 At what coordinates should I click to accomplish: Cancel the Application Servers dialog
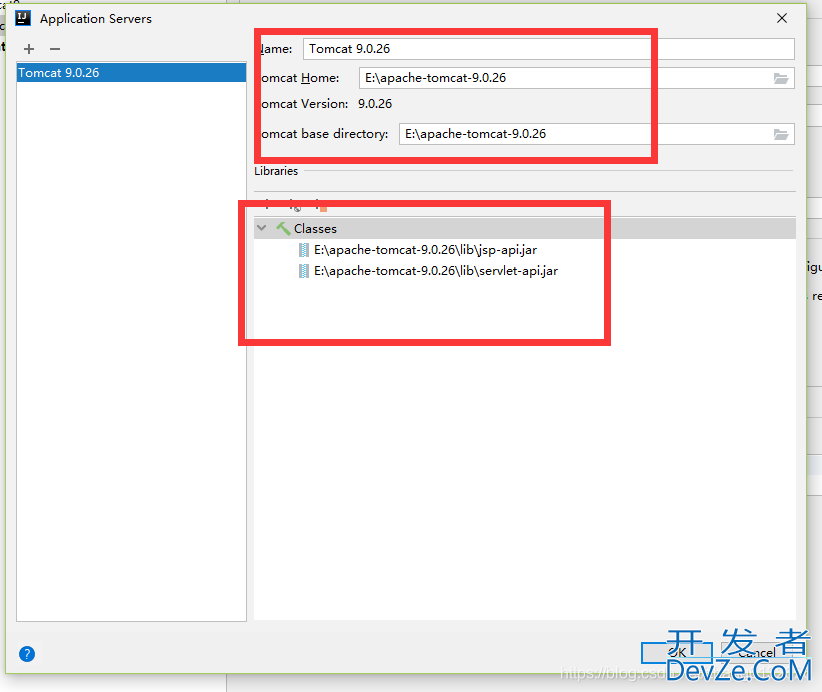pyautogui.click(x=756, y=652)
